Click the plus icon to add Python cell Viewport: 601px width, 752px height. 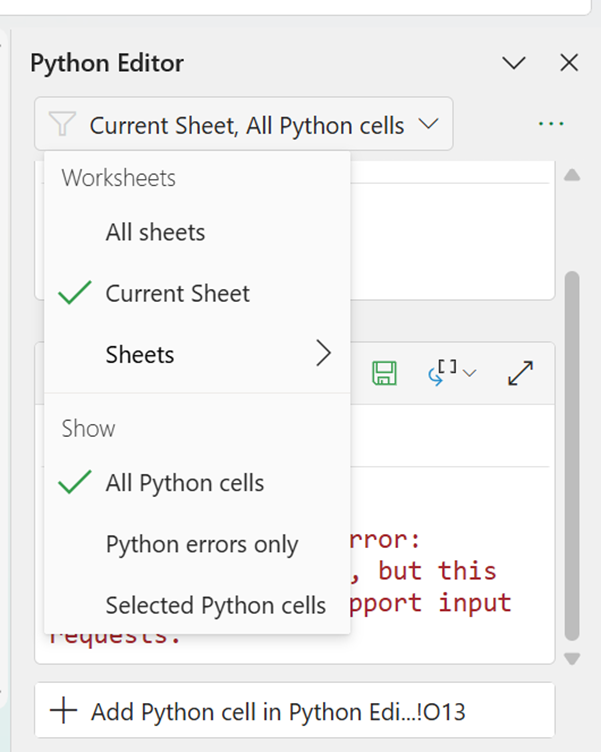[x=63, y=712]
